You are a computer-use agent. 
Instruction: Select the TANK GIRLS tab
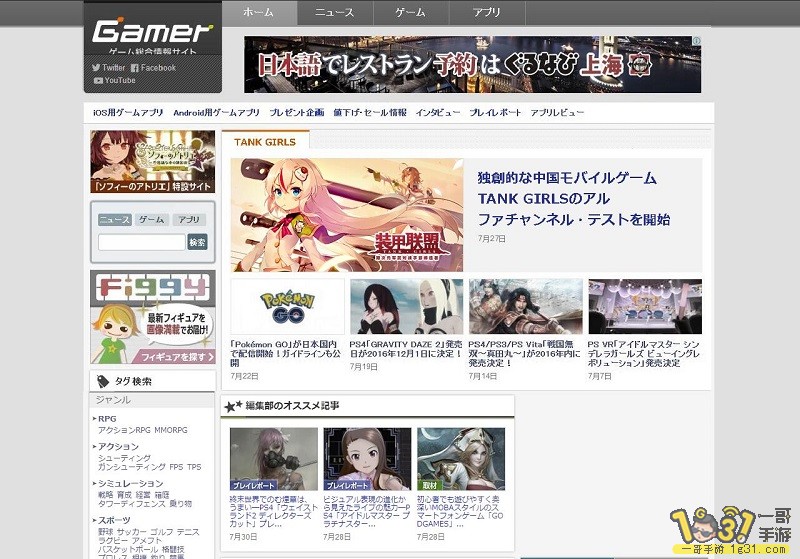pyautogui.click(x=265, y=142)
